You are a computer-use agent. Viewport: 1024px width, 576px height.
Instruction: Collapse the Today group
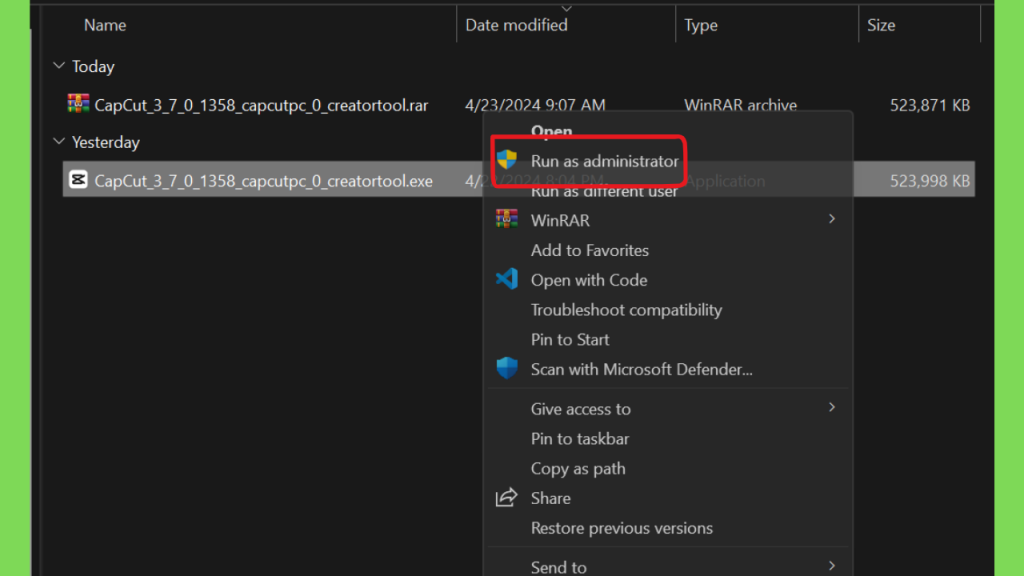click(x=59, y=66)
